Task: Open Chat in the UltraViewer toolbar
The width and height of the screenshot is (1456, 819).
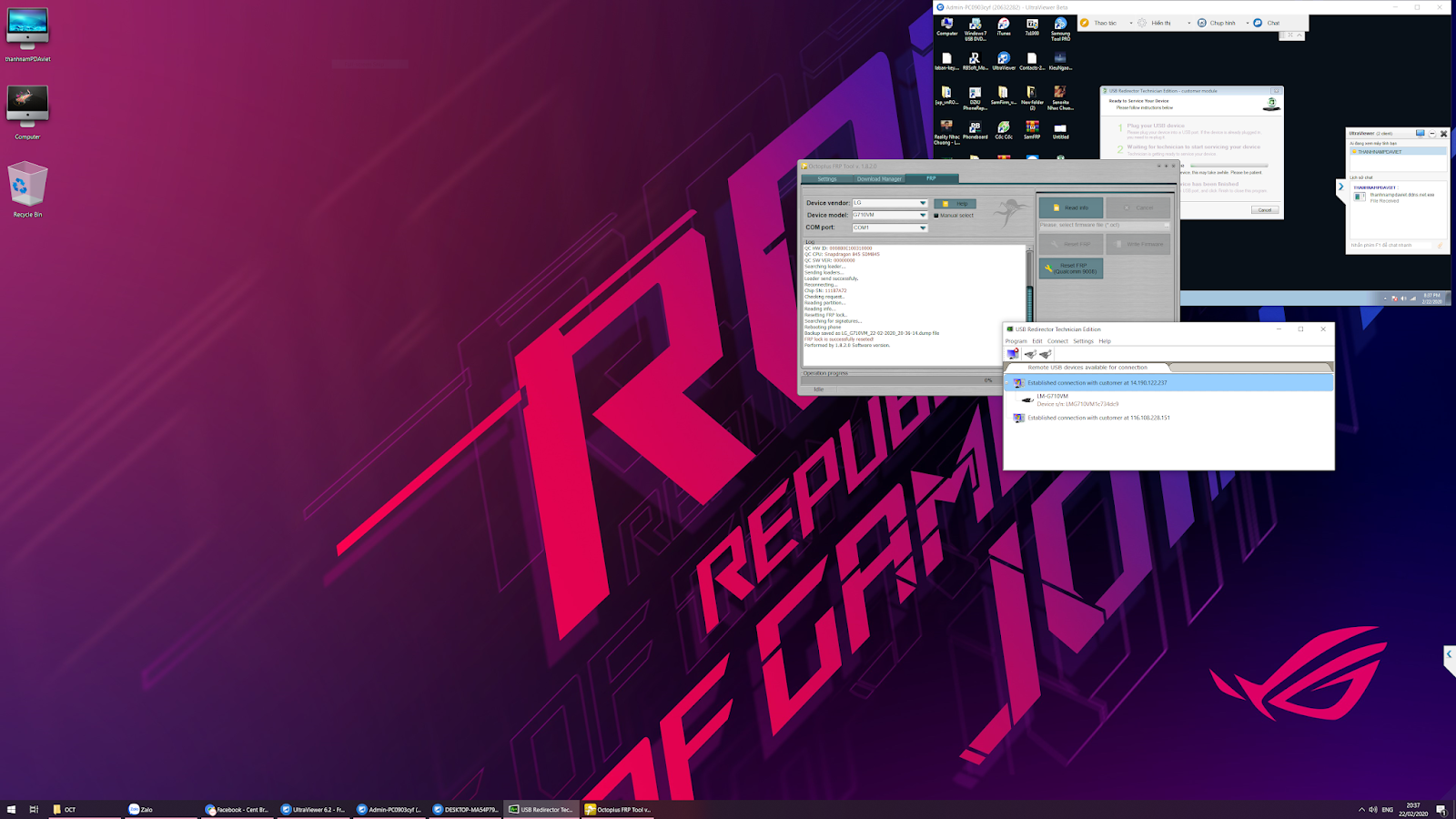Action: pyautogui.click(x=1267, y=23)
